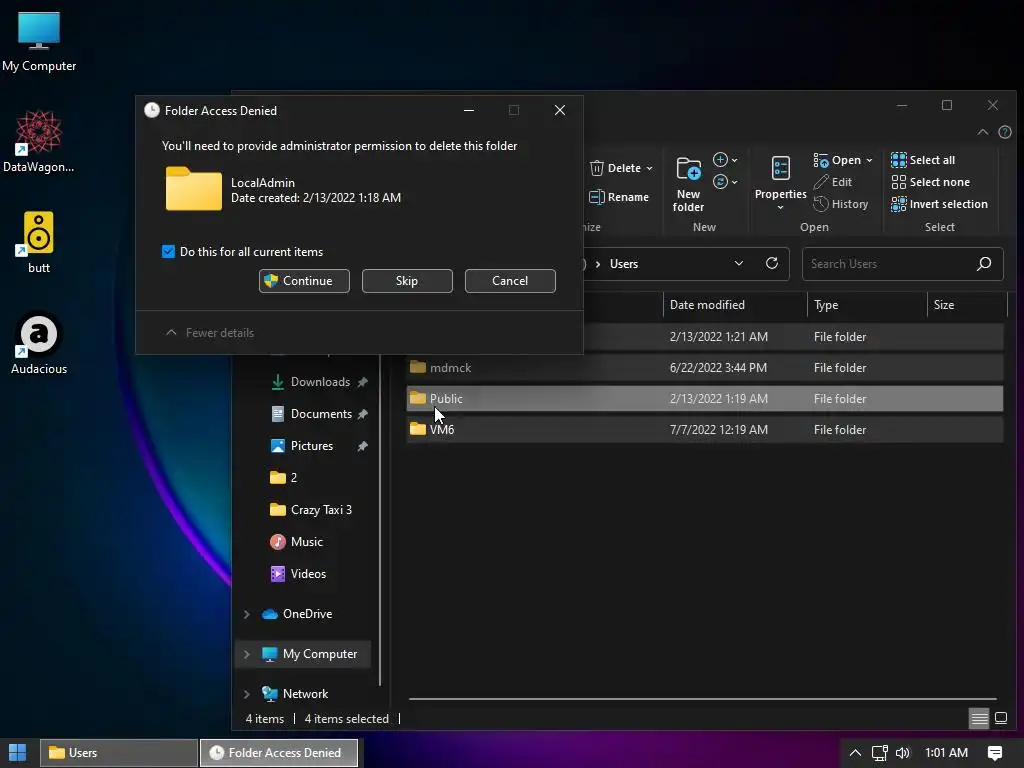Click Edit in the ribbon
This screenshot has height=768, width=1024.
tap(833, 182)
